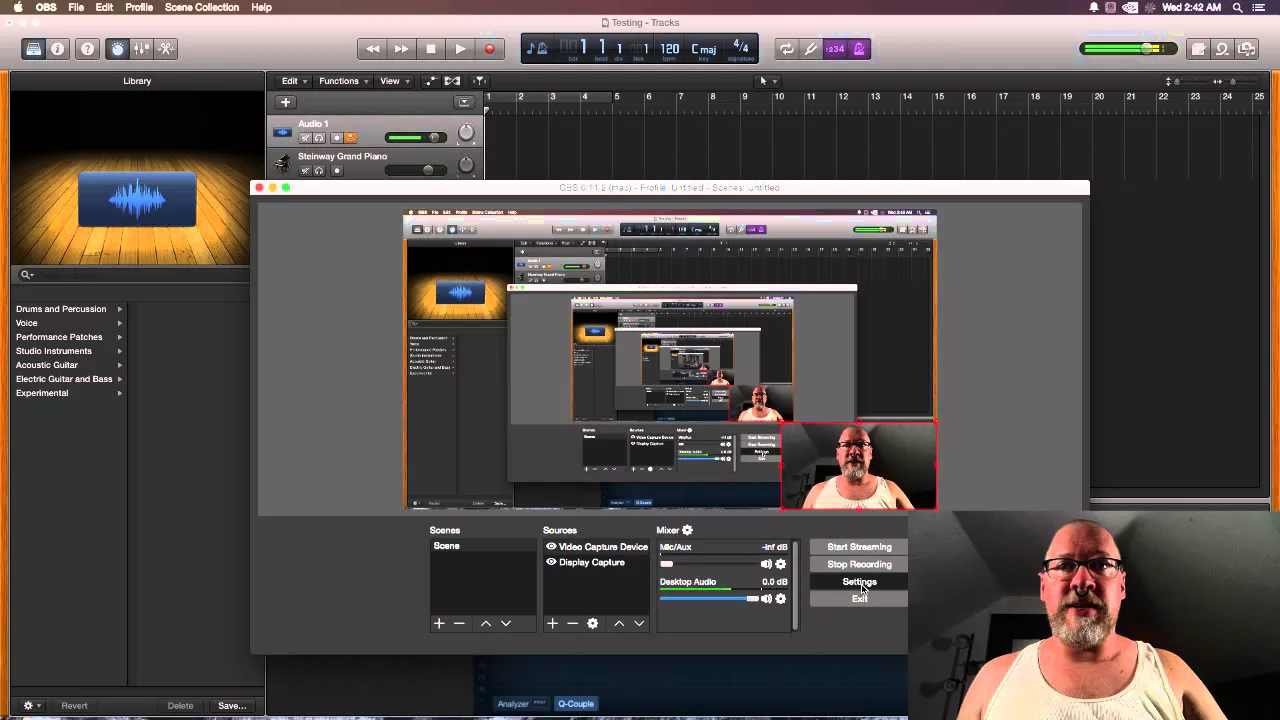
Task: Toggle the Cycle loop mode icon
Action: (x=787, y=49)
